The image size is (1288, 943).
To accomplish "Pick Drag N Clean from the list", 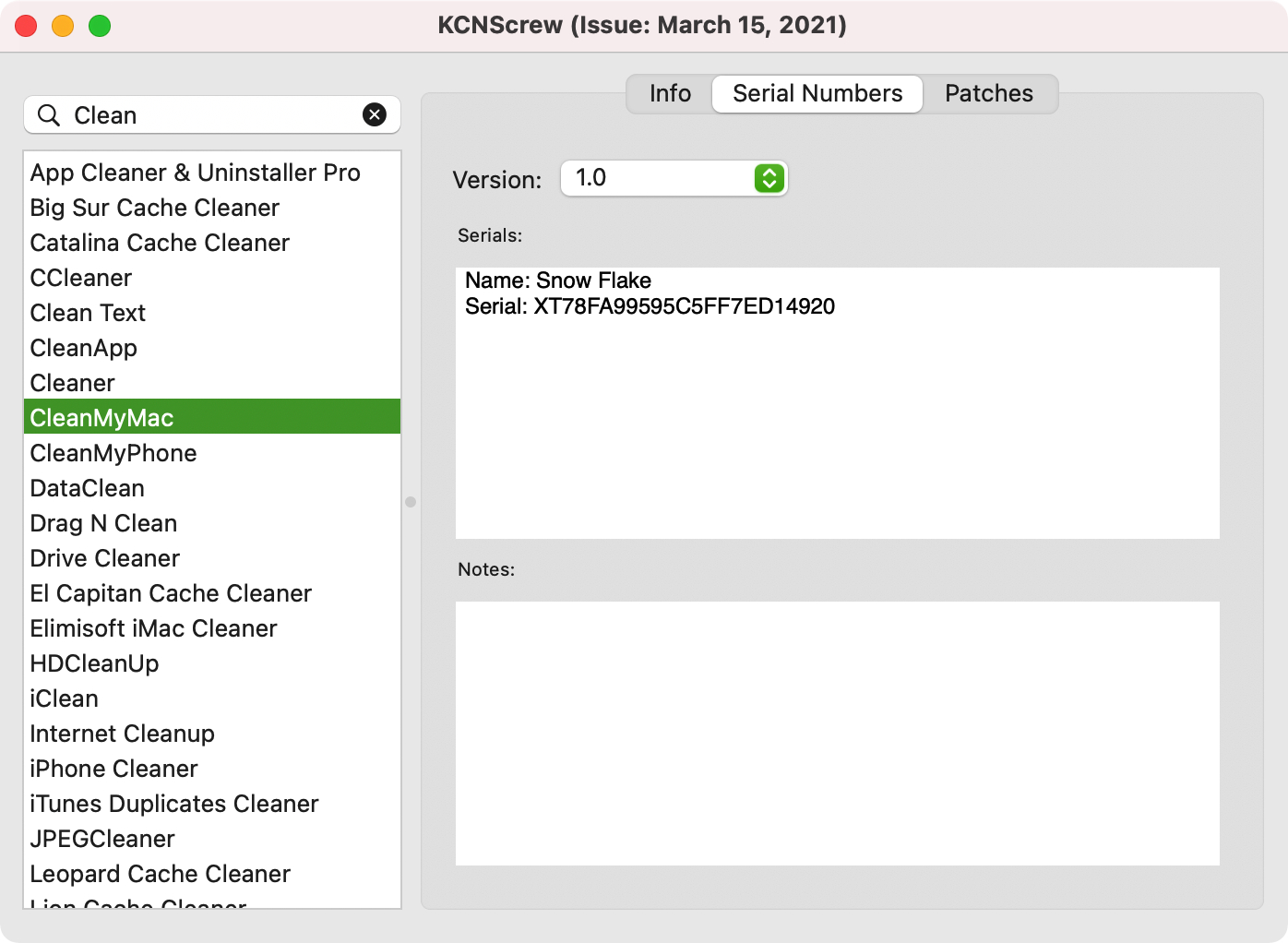I will 103,523.
